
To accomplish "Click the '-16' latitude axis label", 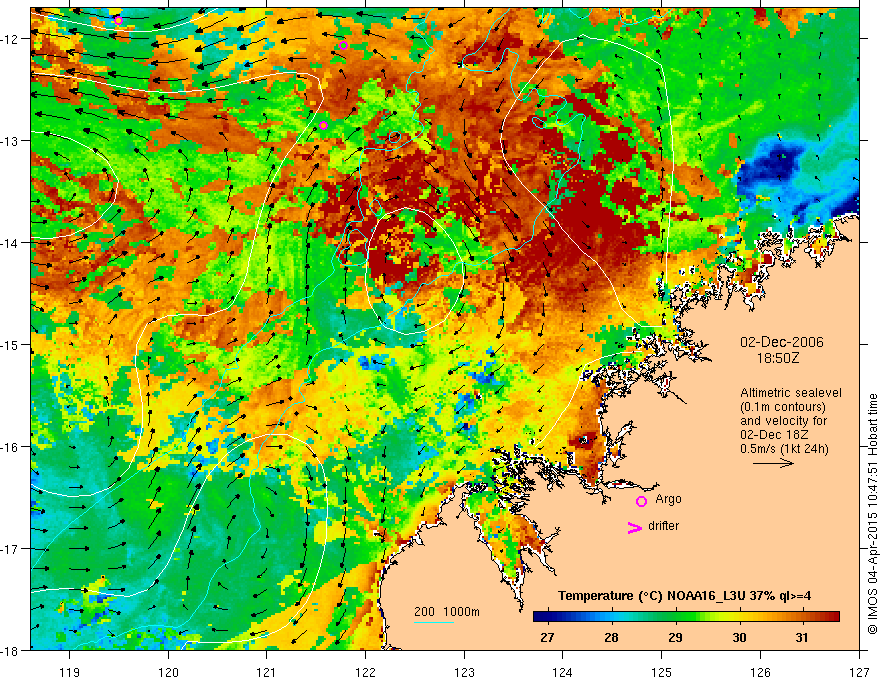I will (x=10, y=447).
